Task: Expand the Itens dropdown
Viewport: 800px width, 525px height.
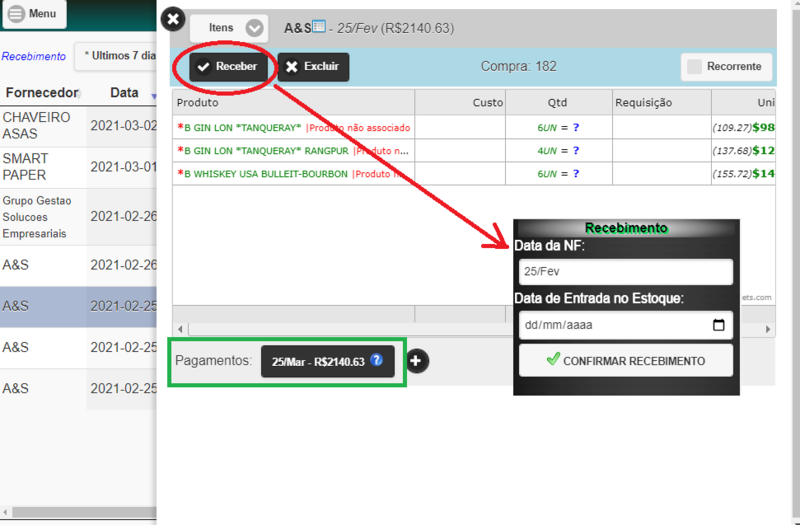Action: click(x=229, y=28)
